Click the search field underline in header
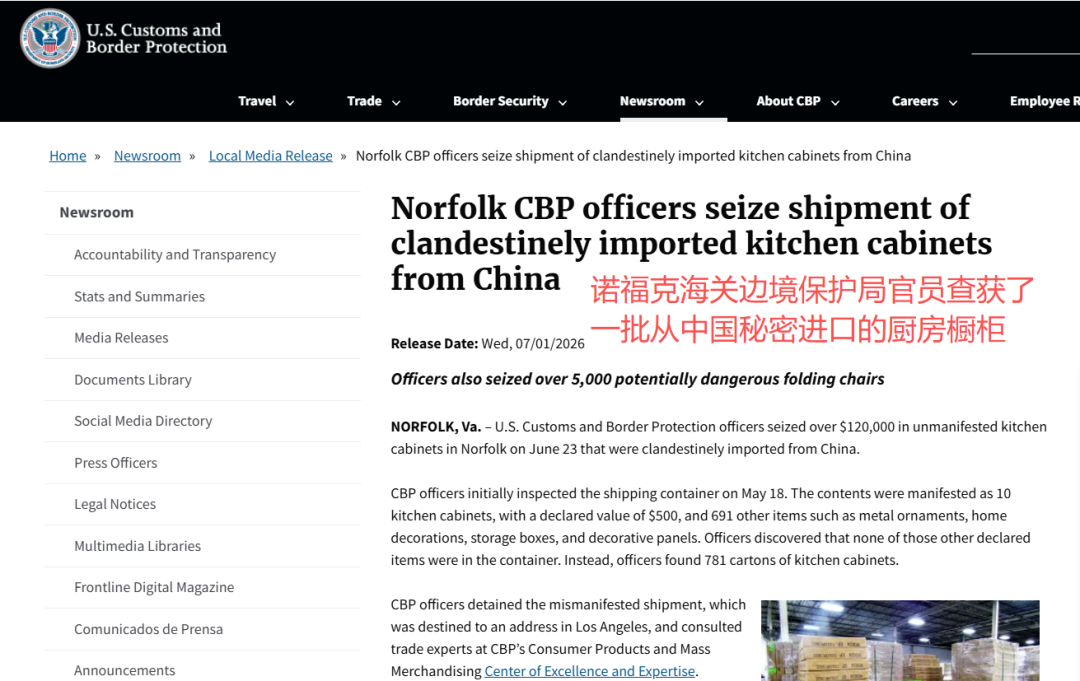 click(x=1026, y=53)
